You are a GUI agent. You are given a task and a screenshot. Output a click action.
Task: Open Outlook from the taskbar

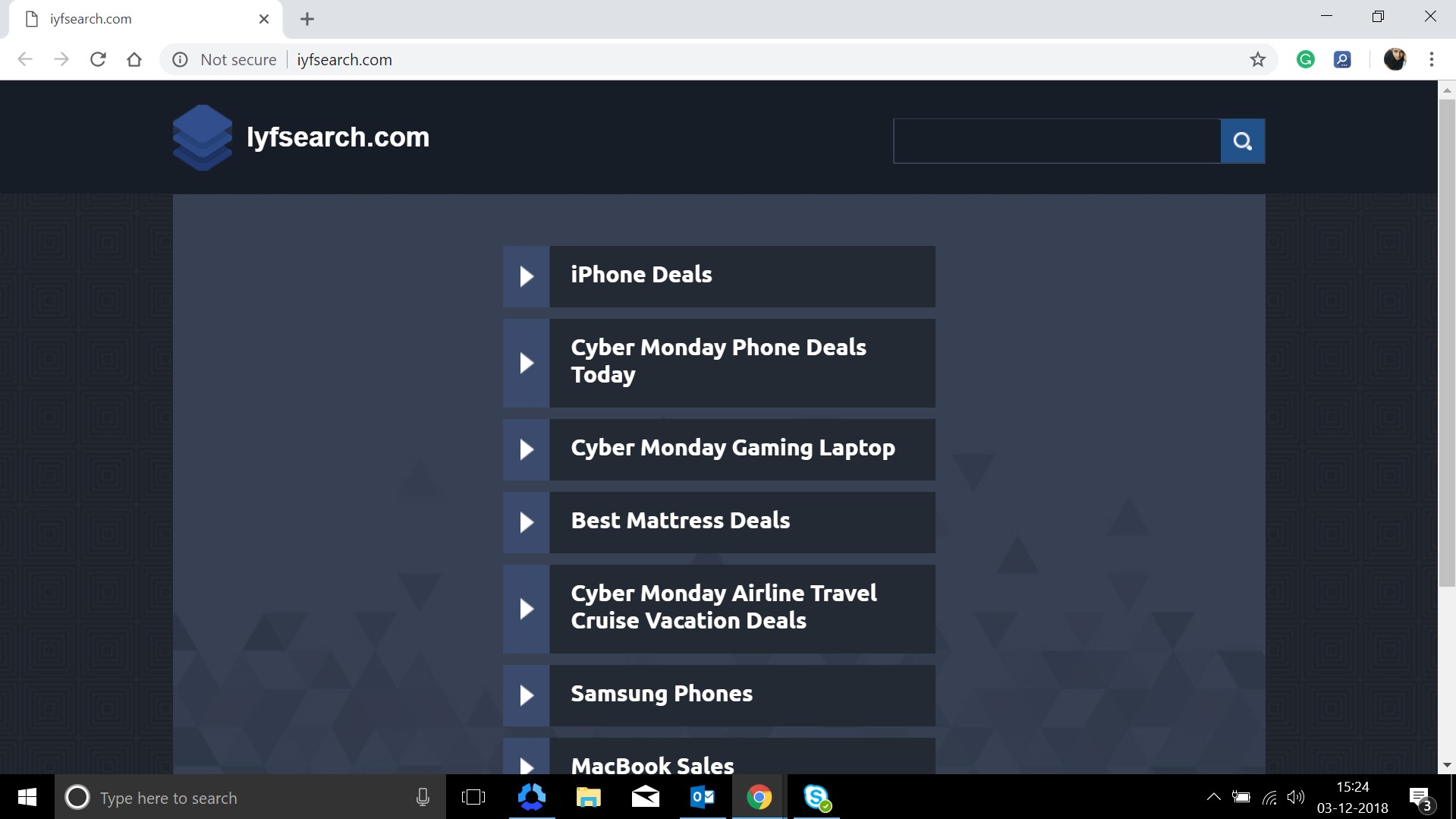click(702, 797)
